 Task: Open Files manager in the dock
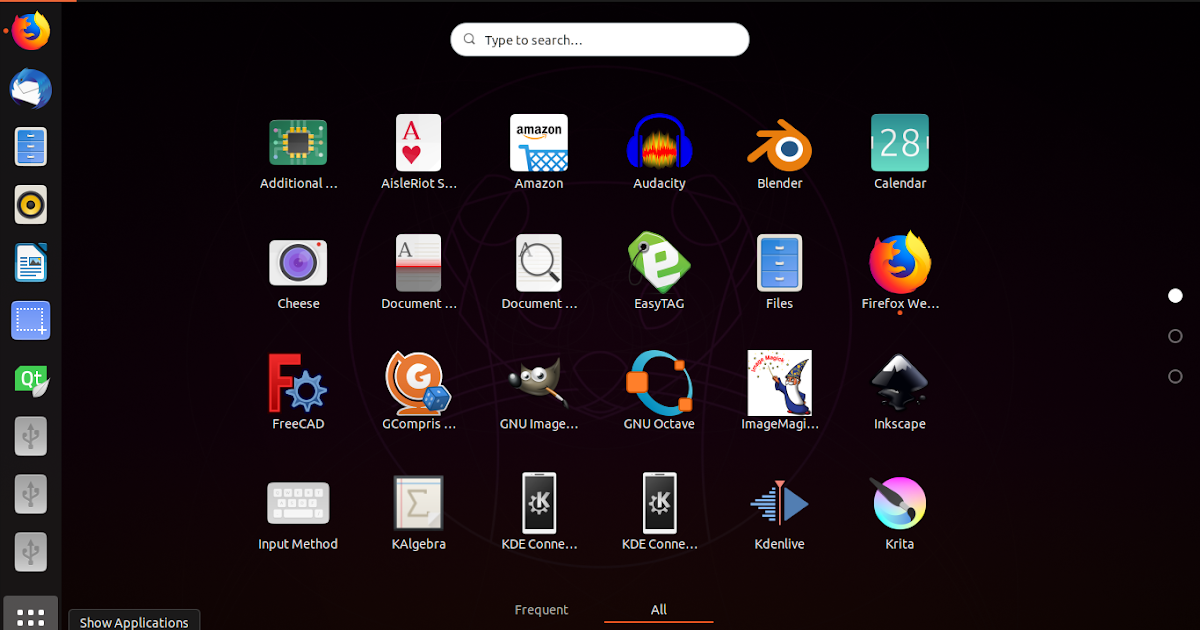click(x=31, y=147)
